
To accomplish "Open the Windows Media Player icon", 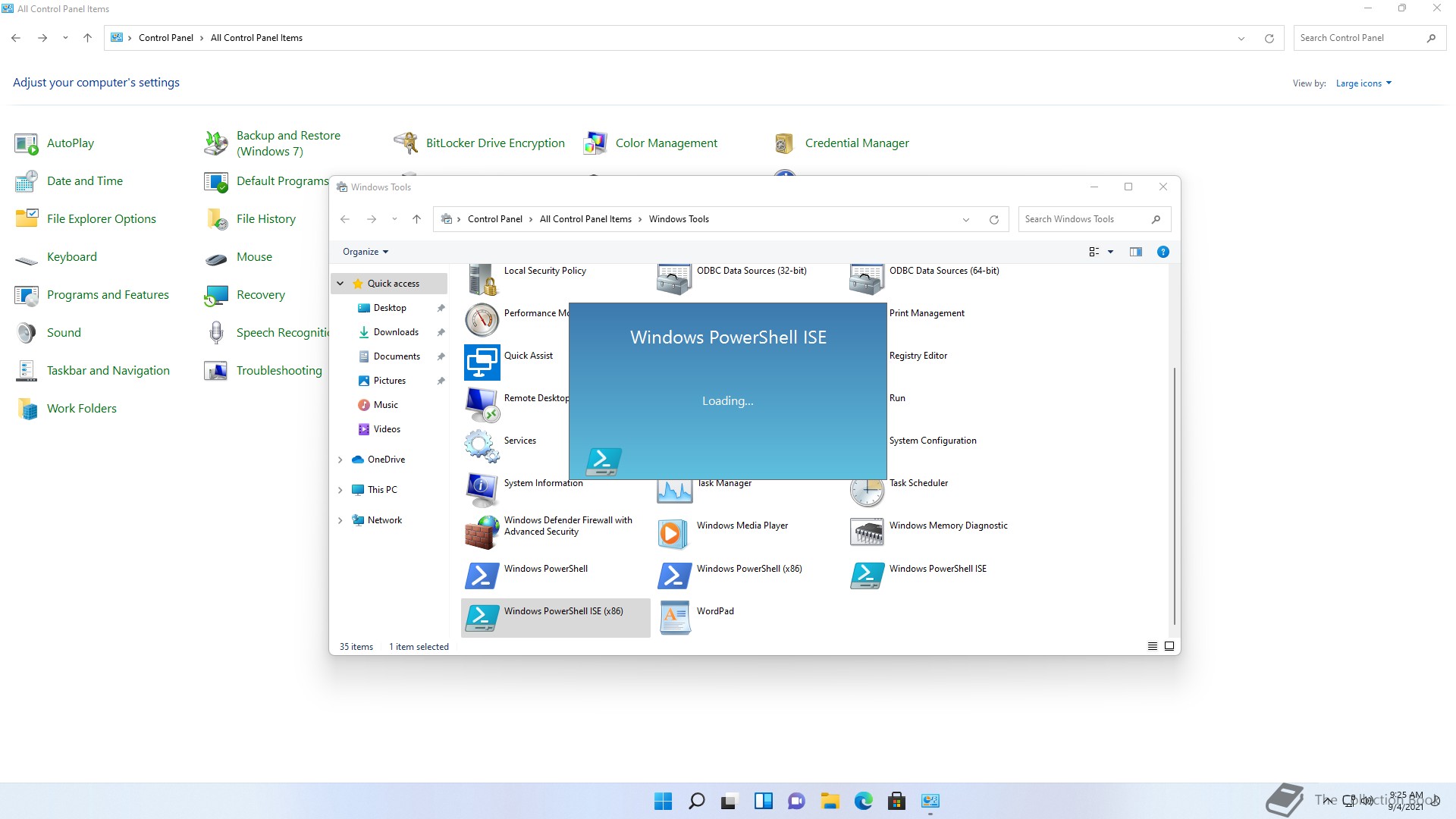I will click(x=674, y=533).
